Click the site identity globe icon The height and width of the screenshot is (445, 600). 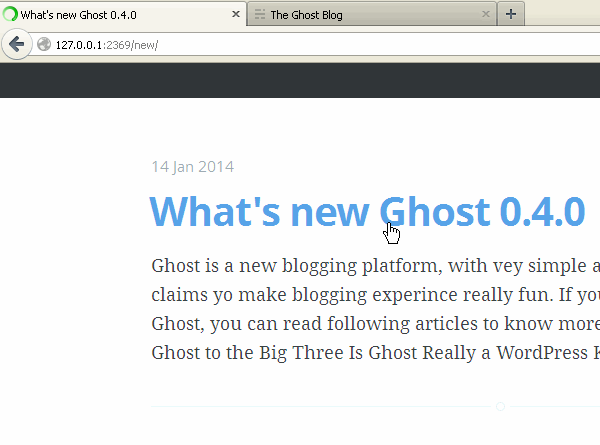point(44,44)
